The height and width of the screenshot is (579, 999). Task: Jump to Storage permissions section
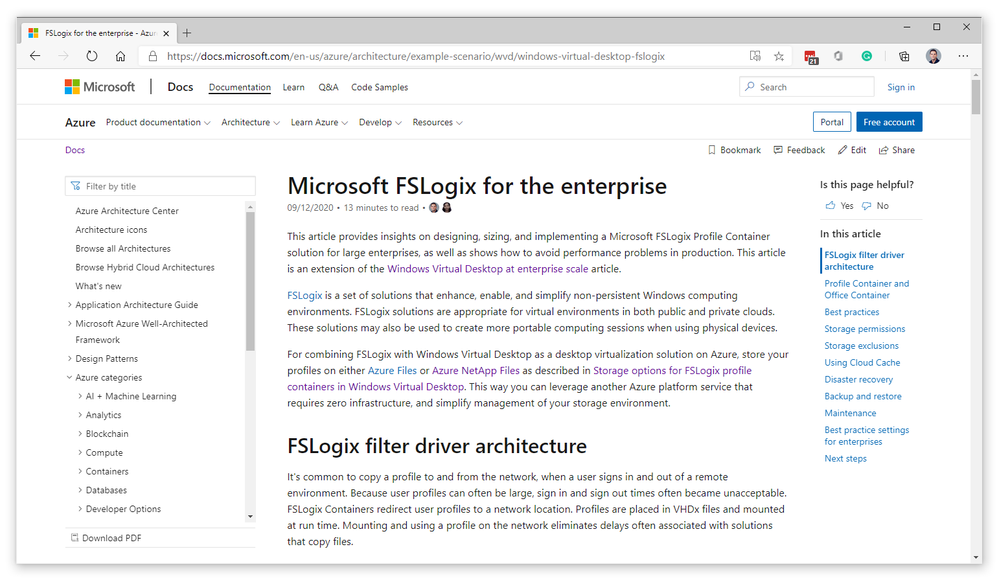point(865,329)
